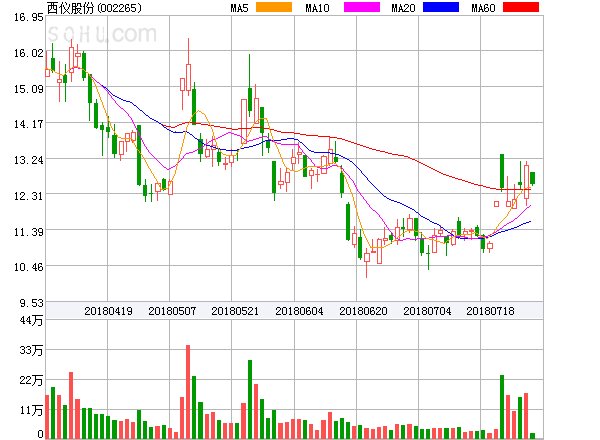This screenshot has width=600, height=440.
Task: Click the 20180604 date label
Action: click(299, 311)
